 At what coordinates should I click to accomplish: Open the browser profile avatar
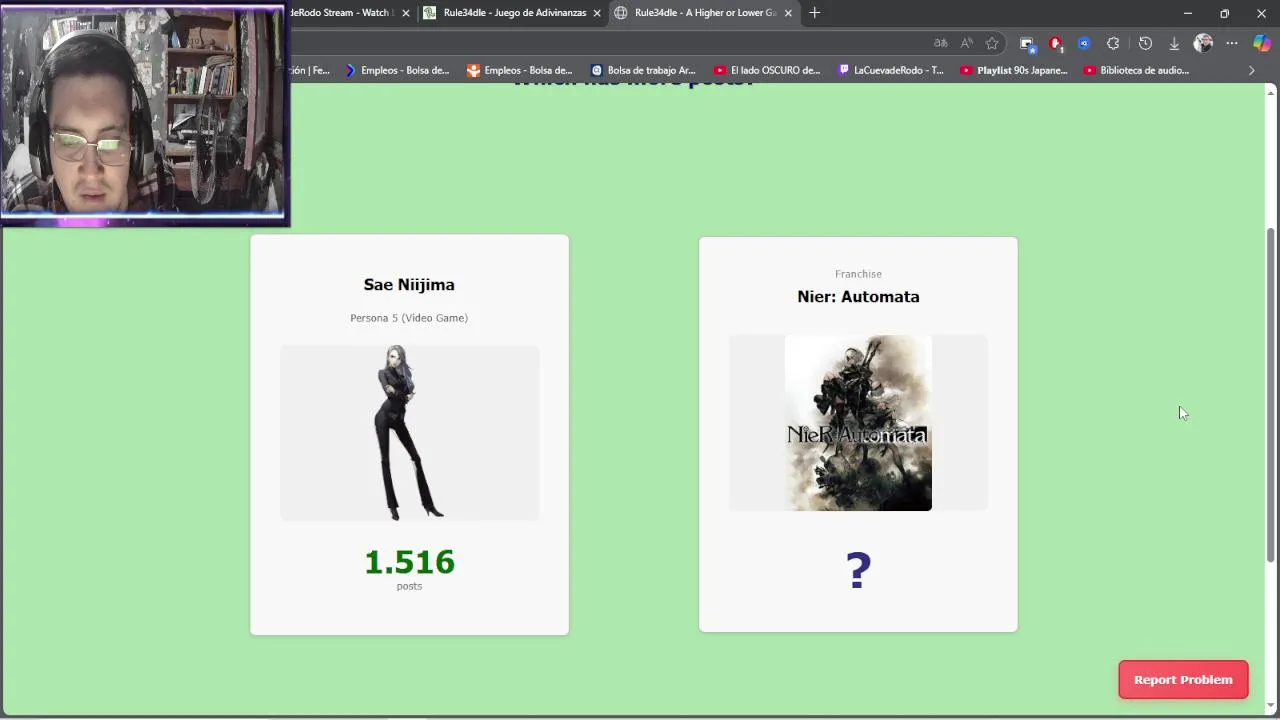point(1203,43)
